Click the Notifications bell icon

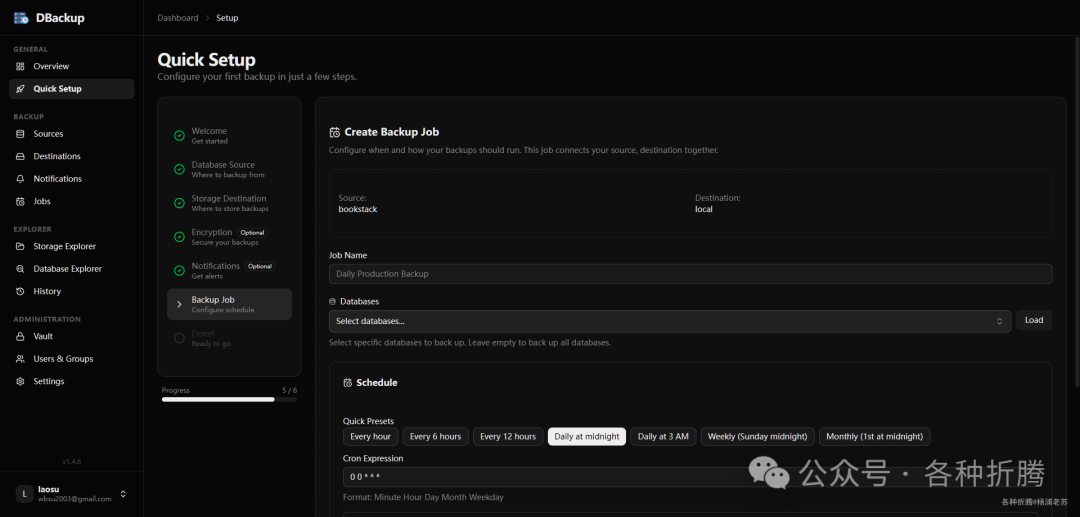pos(21,179)
